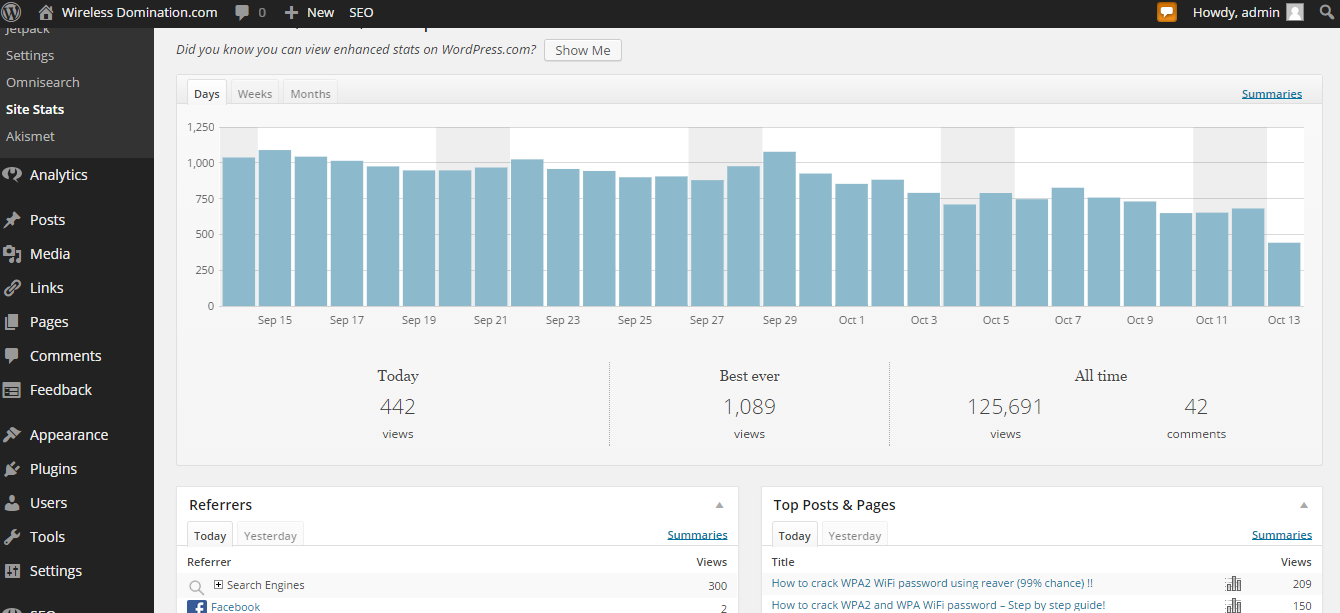
Task: Open the admin bar search magnifier
Action: [x=1327, y=12]
